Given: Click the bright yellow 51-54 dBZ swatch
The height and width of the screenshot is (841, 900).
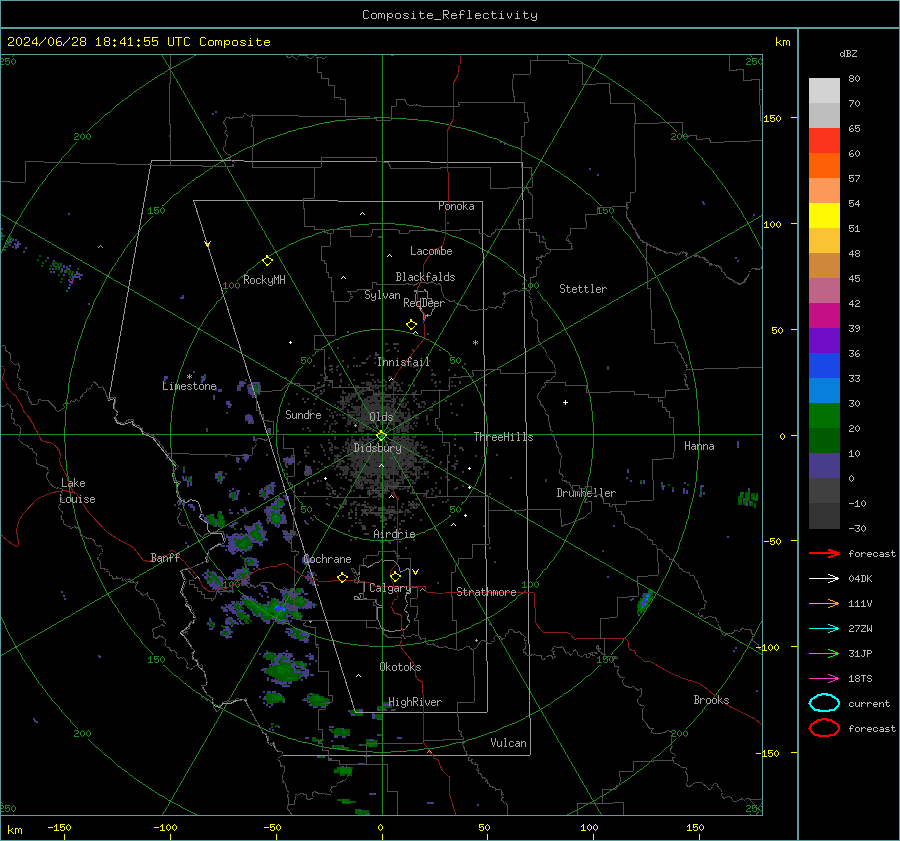Looking at the screenshot, I should 824,215.
